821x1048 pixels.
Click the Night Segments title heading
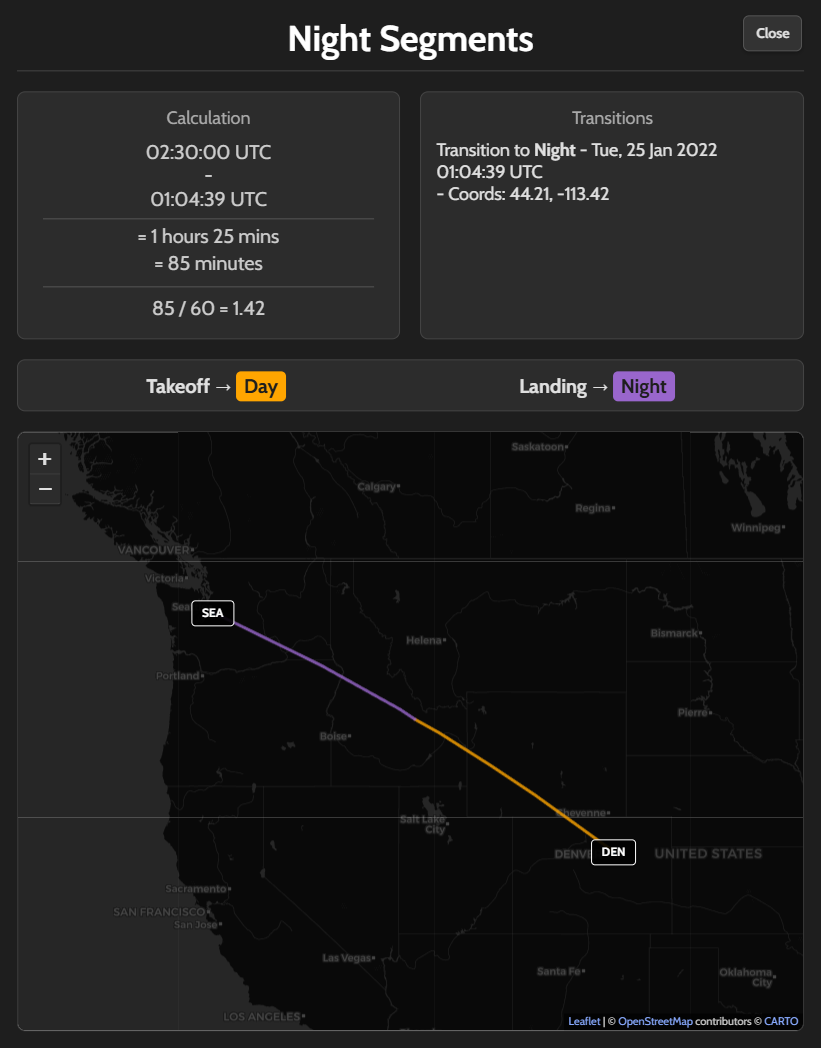410,38
